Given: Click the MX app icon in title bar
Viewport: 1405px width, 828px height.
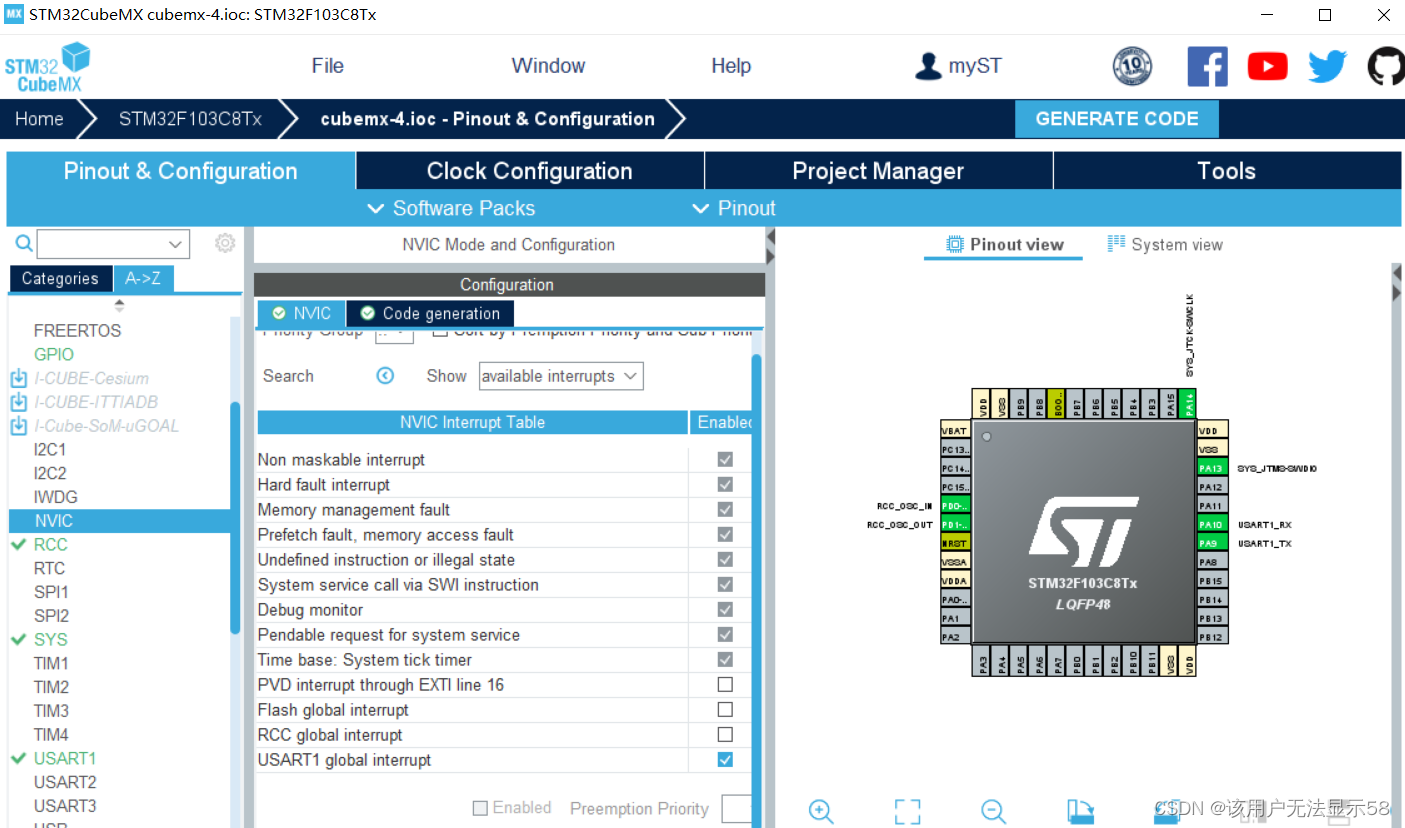Looking at the screenshot, I should [13, 15].
